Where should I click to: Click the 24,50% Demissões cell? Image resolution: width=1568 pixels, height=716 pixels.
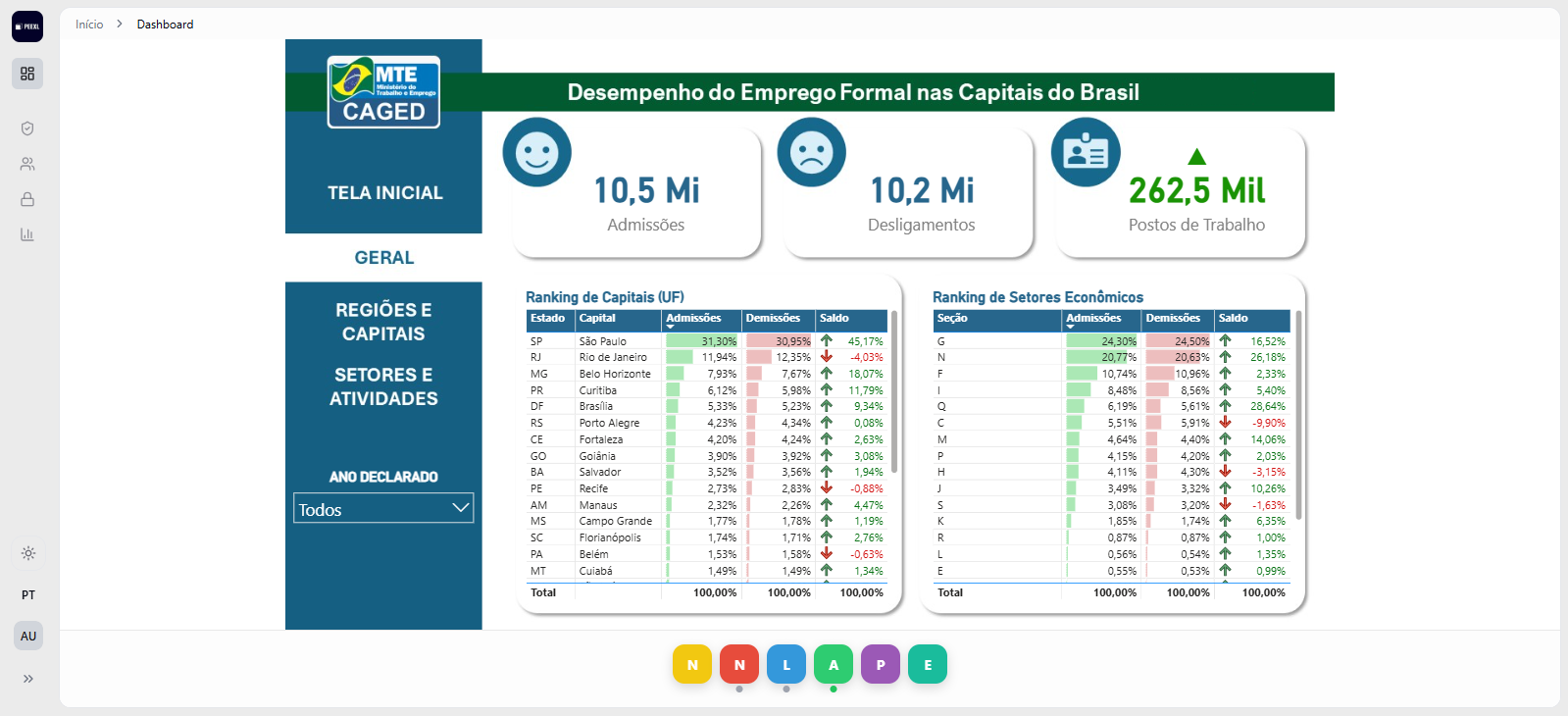tap(1178, 341)
